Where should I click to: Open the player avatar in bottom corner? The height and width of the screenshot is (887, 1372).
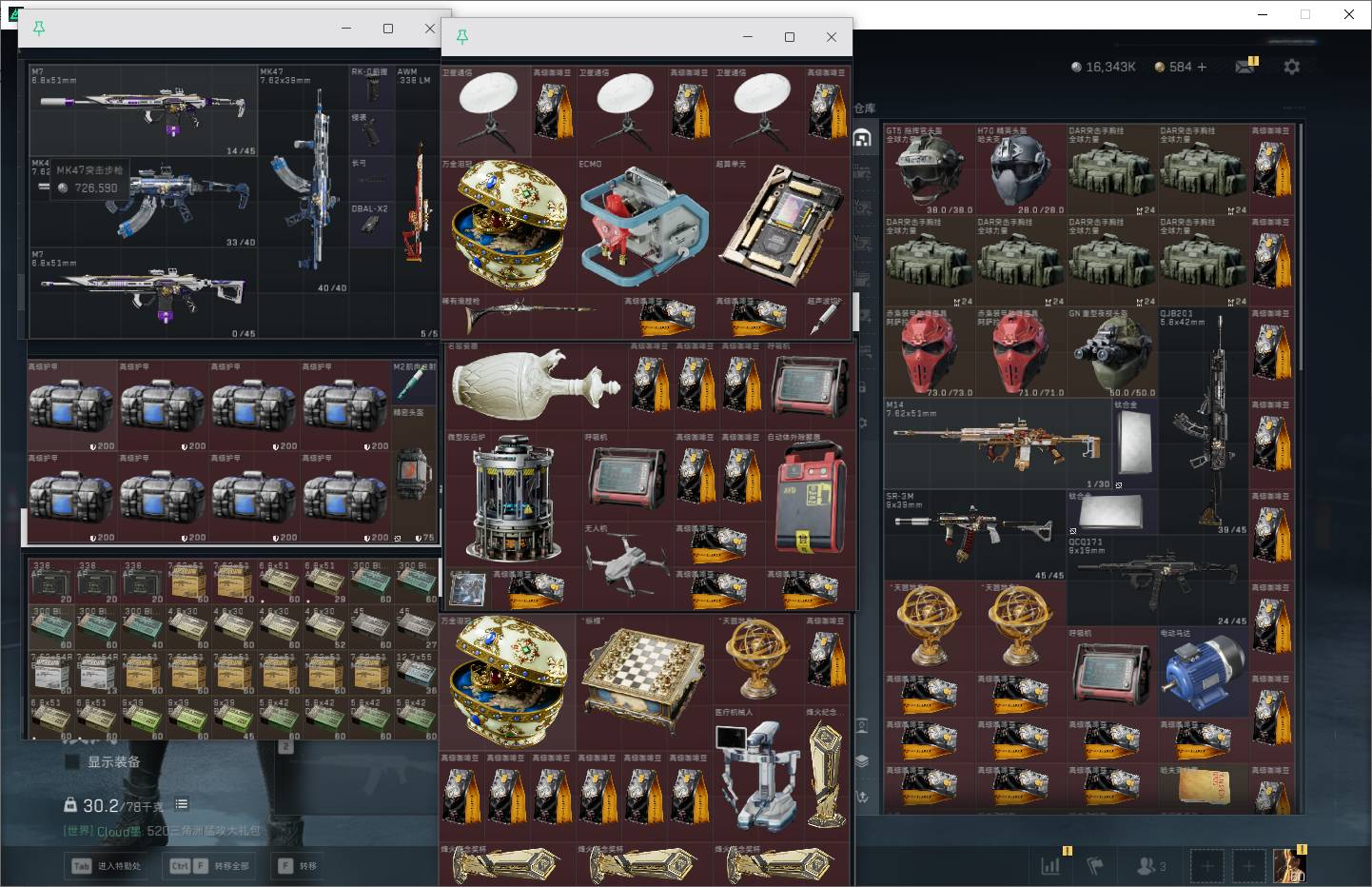[1289, 865]
